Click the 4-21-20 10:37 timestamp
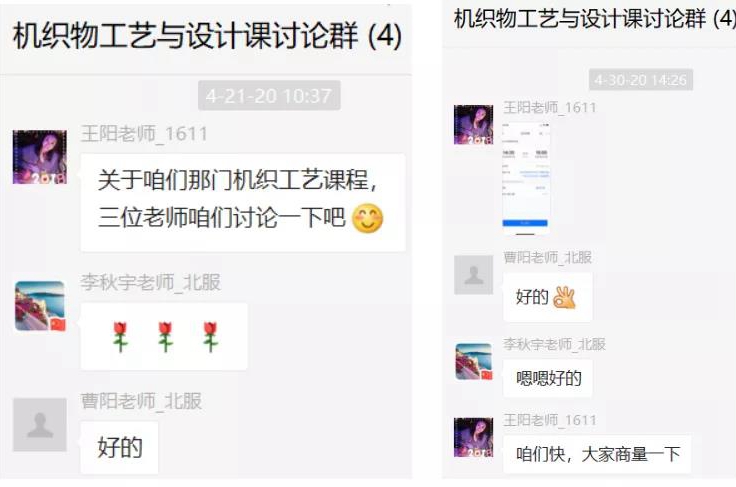The image size is (736, 487). click(x=269, y=96)
